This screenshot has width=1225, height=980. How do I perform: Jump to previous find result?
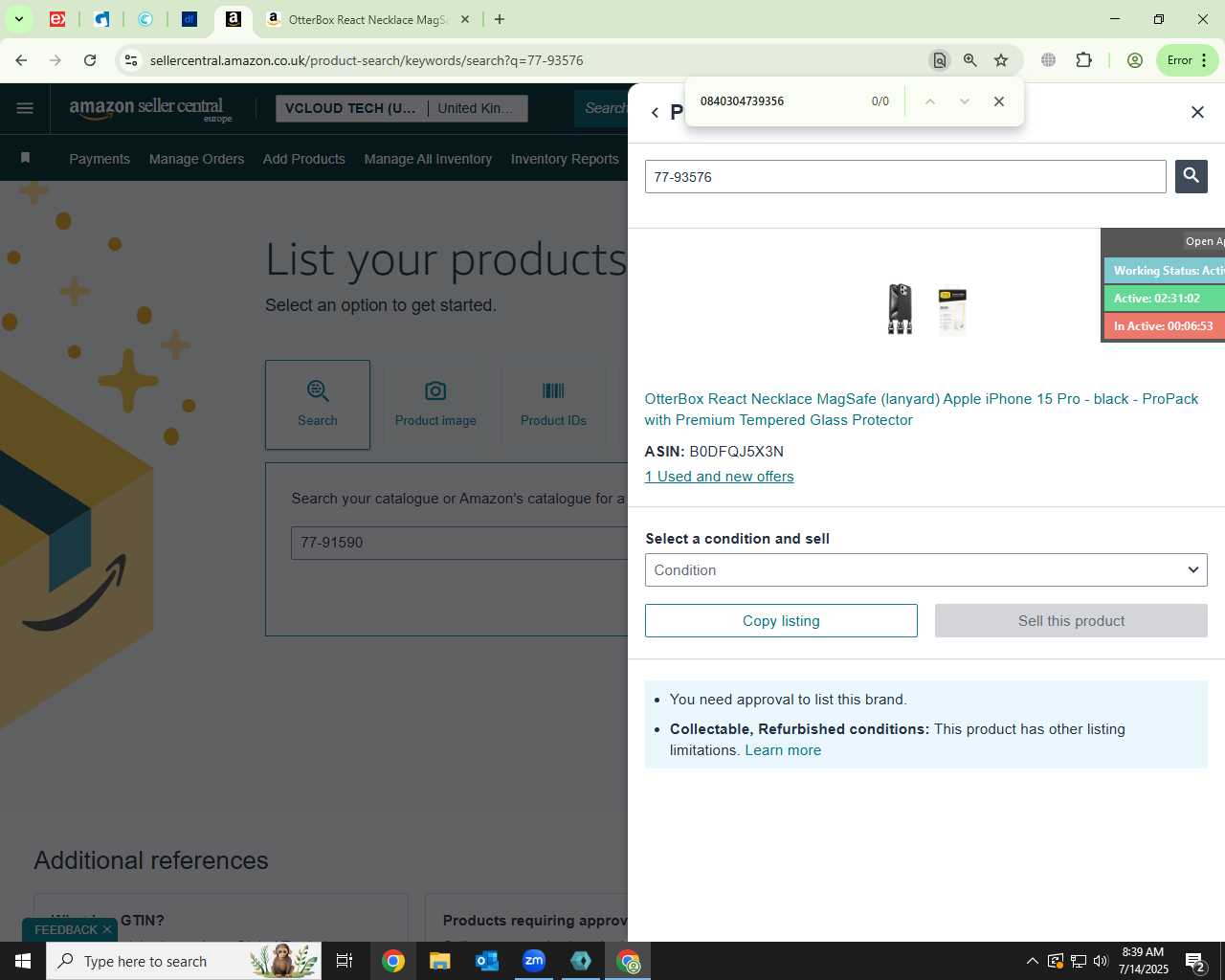929,101
